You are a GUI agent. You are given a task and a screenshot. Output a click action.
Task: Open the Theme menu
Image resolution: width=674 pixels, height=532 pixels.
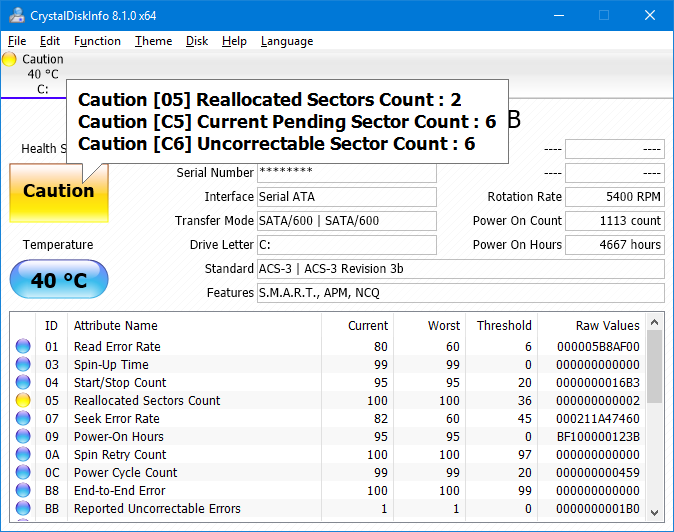tap(153, 41)
